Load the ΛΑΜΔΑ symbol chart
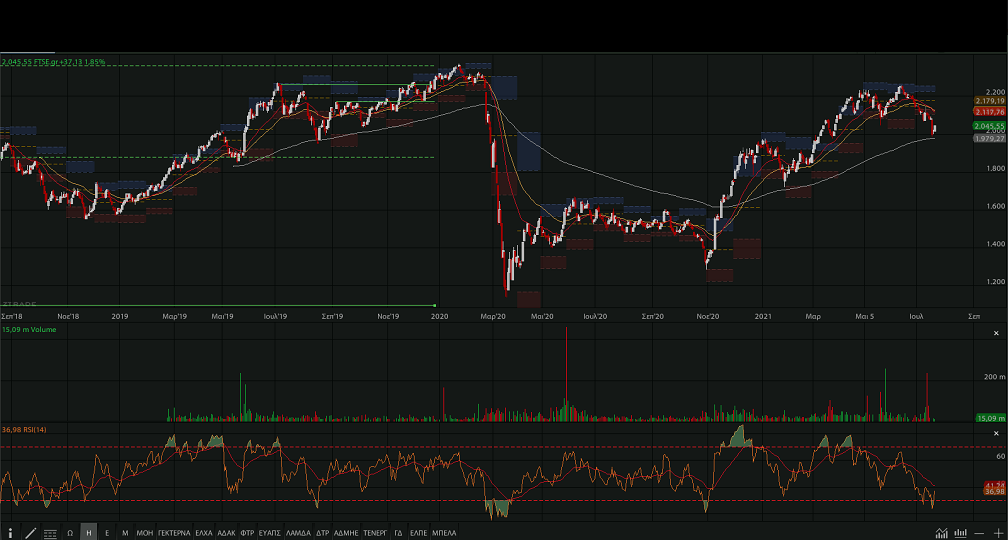The width and height of the screenshot is (1008, 540). (x=299, y=533)
